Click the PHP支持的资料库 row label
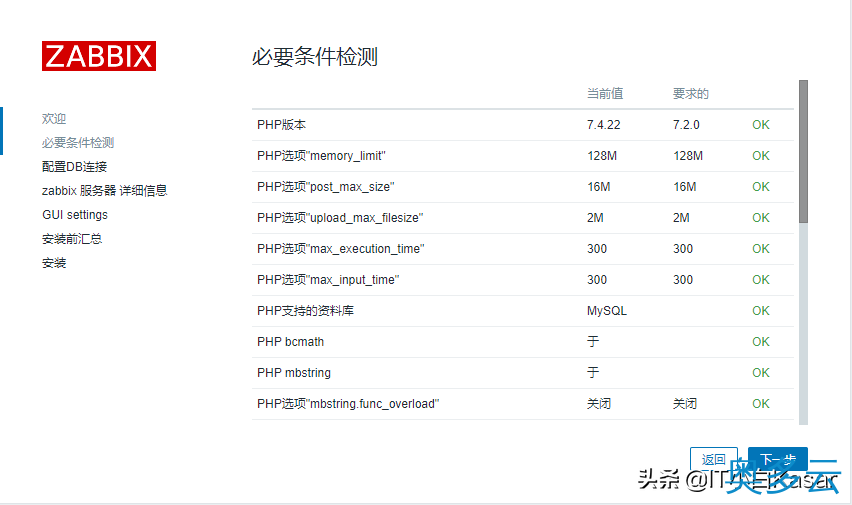 click(305, 310)
